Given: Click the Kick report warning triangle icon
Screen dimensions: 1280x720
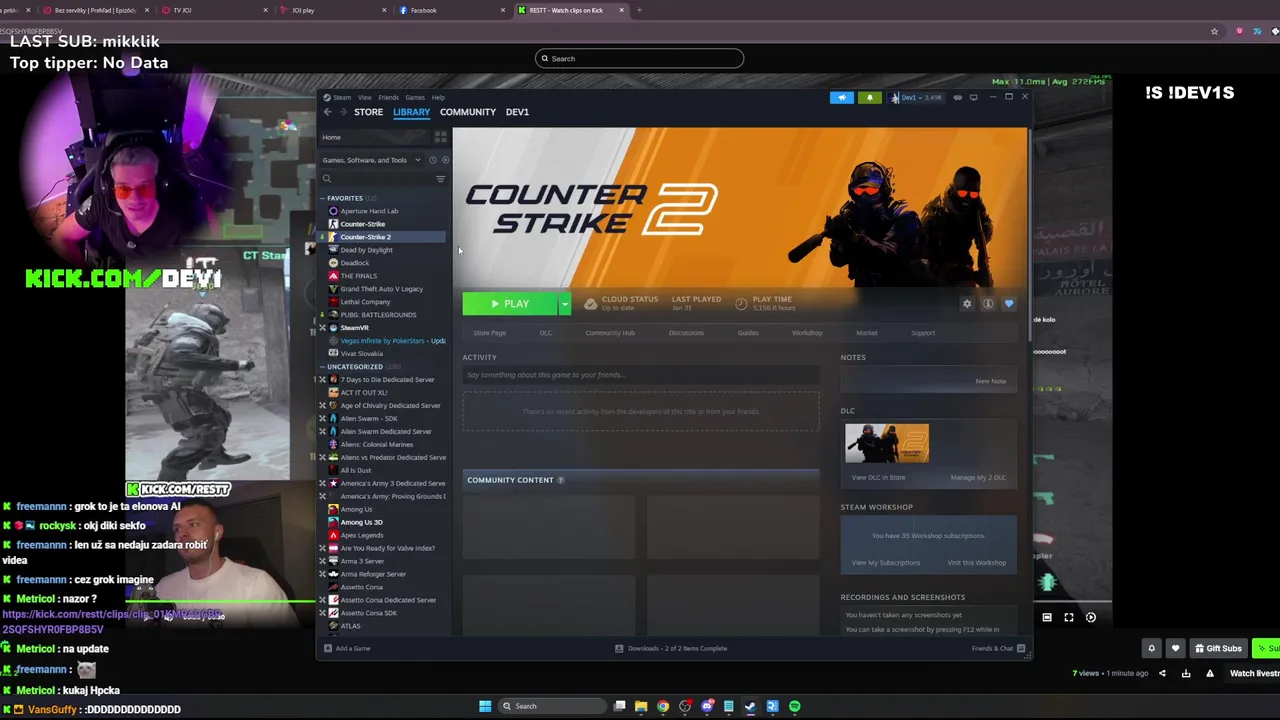Looking at the screenshot, I should [1210, 673].
